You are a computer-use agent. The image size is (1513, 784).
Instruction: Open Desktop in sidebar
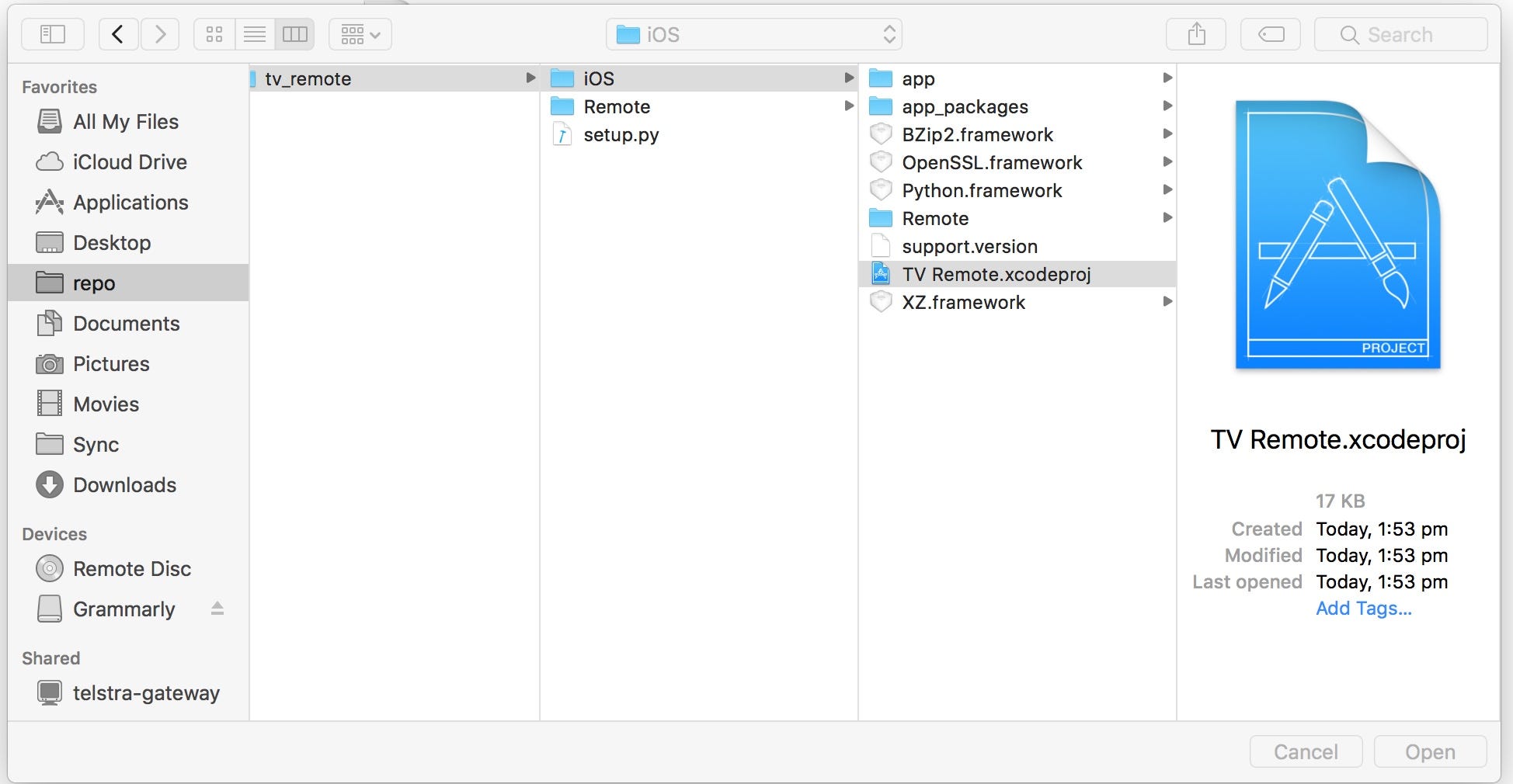(x=128, y=243)
